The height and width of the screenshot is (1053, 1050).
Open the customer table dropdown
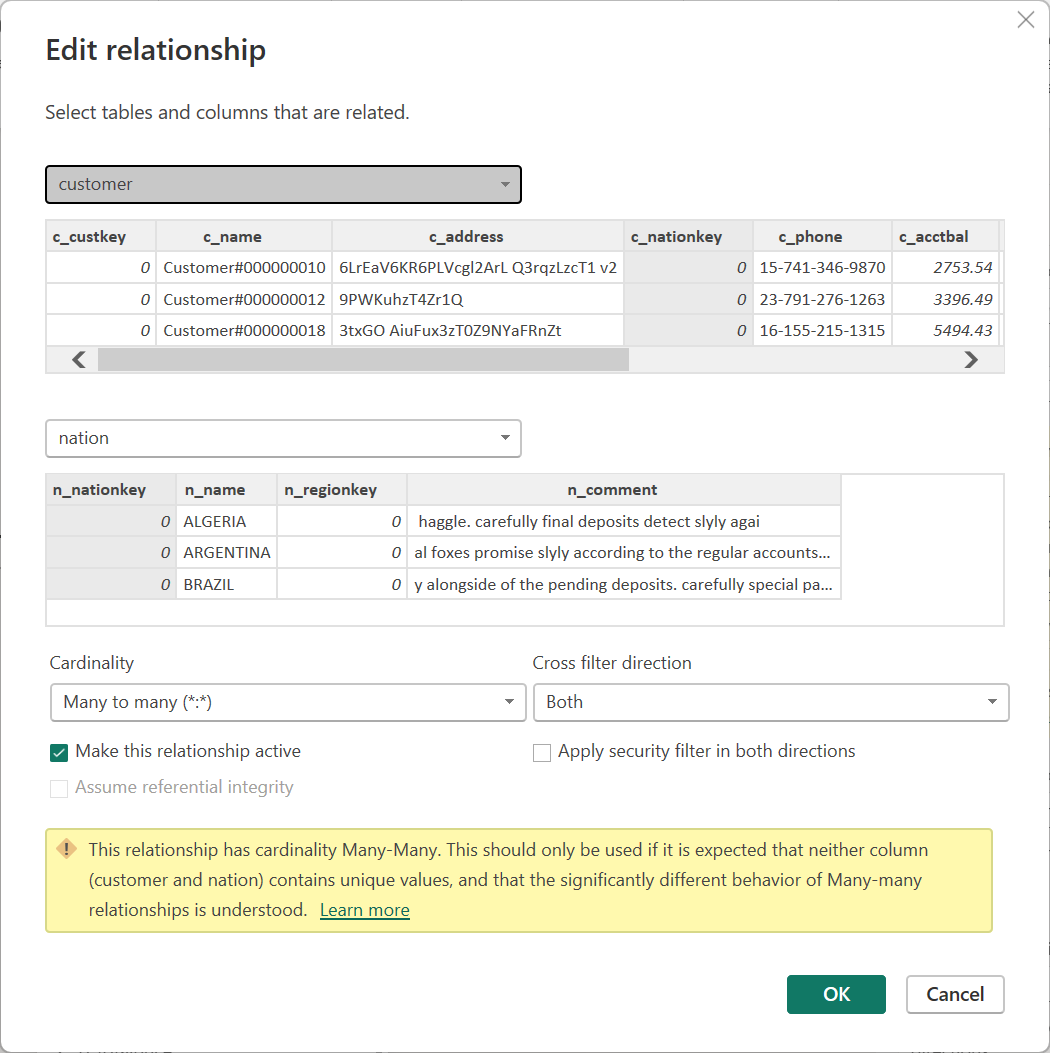pos(283,184)
